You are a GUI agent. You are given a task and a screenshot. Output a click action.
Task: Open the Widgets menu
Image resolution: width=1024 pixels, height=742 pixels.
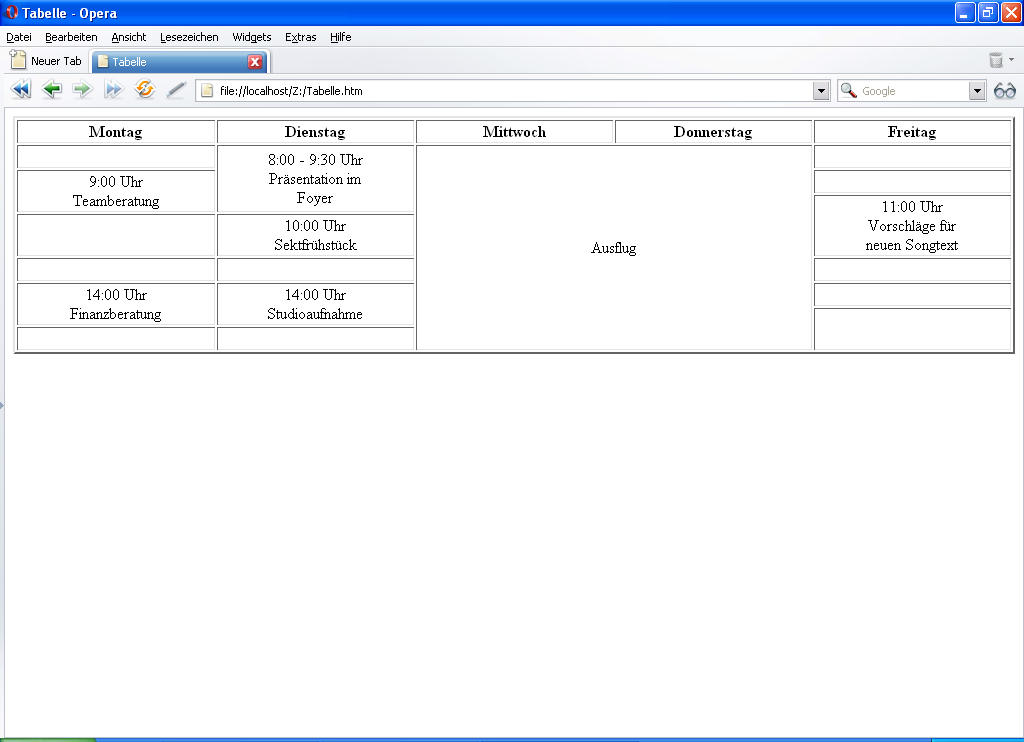[252, 37]
